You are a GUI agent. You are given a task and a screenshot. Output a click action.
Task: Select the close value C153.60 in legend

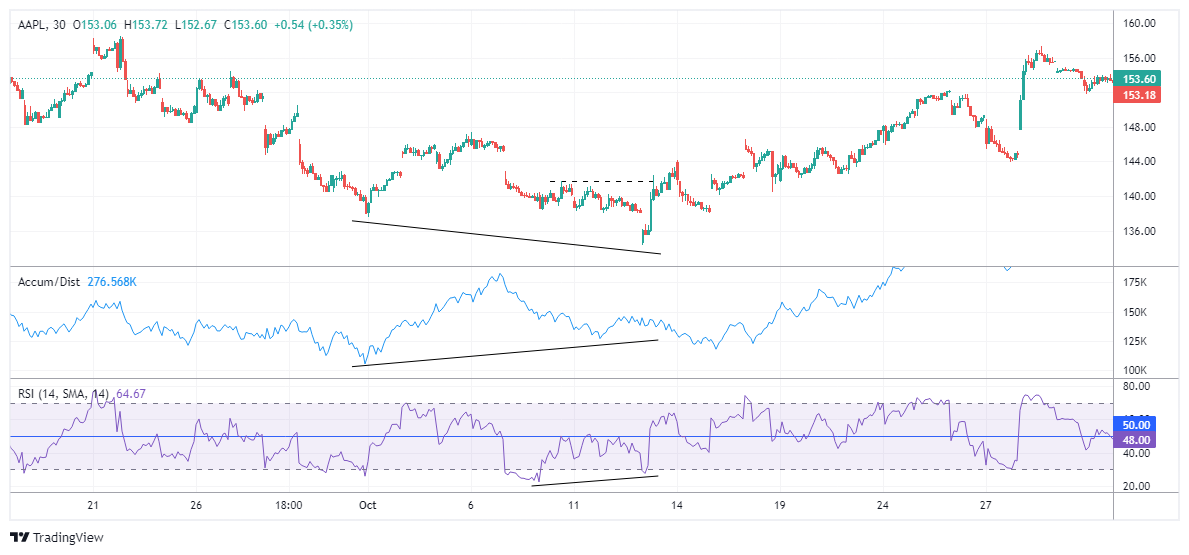tap(245, 25)
